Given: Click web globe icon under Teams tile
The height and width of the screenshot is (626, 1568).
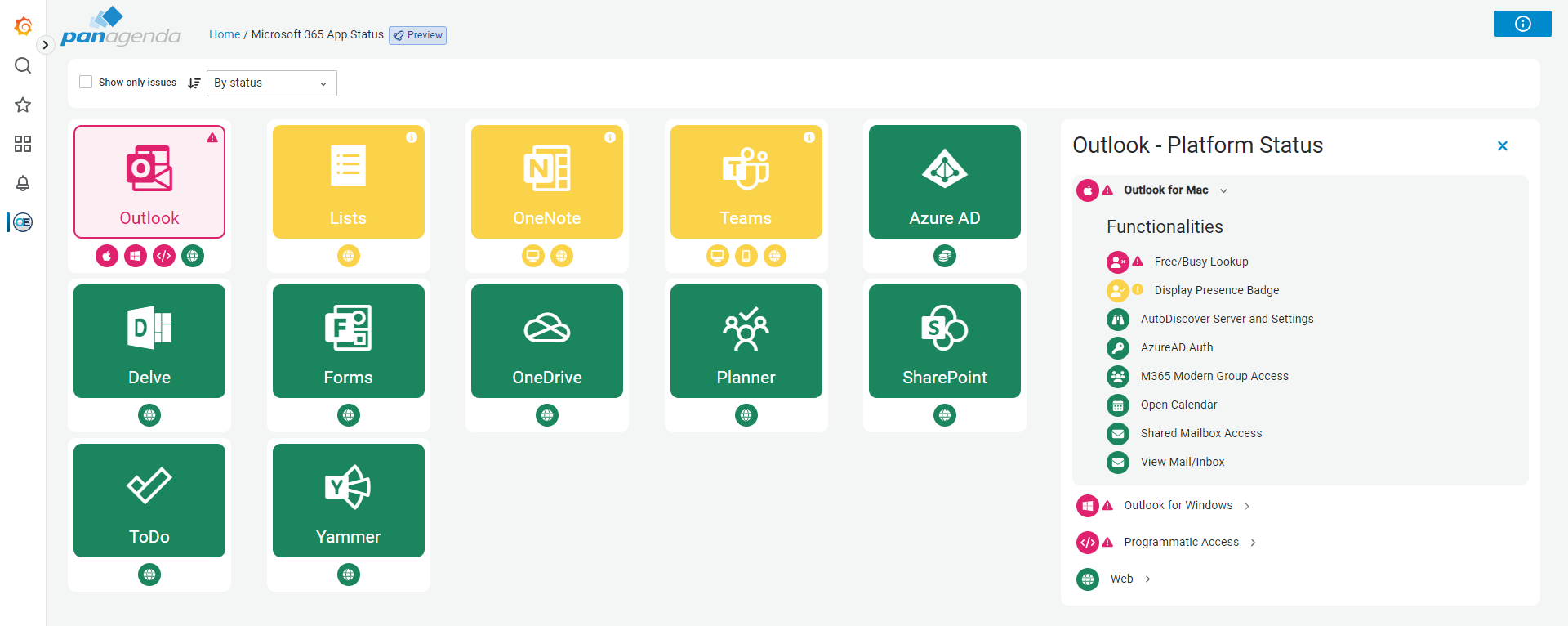Looking at the screenshot, I should click(x=775, y=256).
